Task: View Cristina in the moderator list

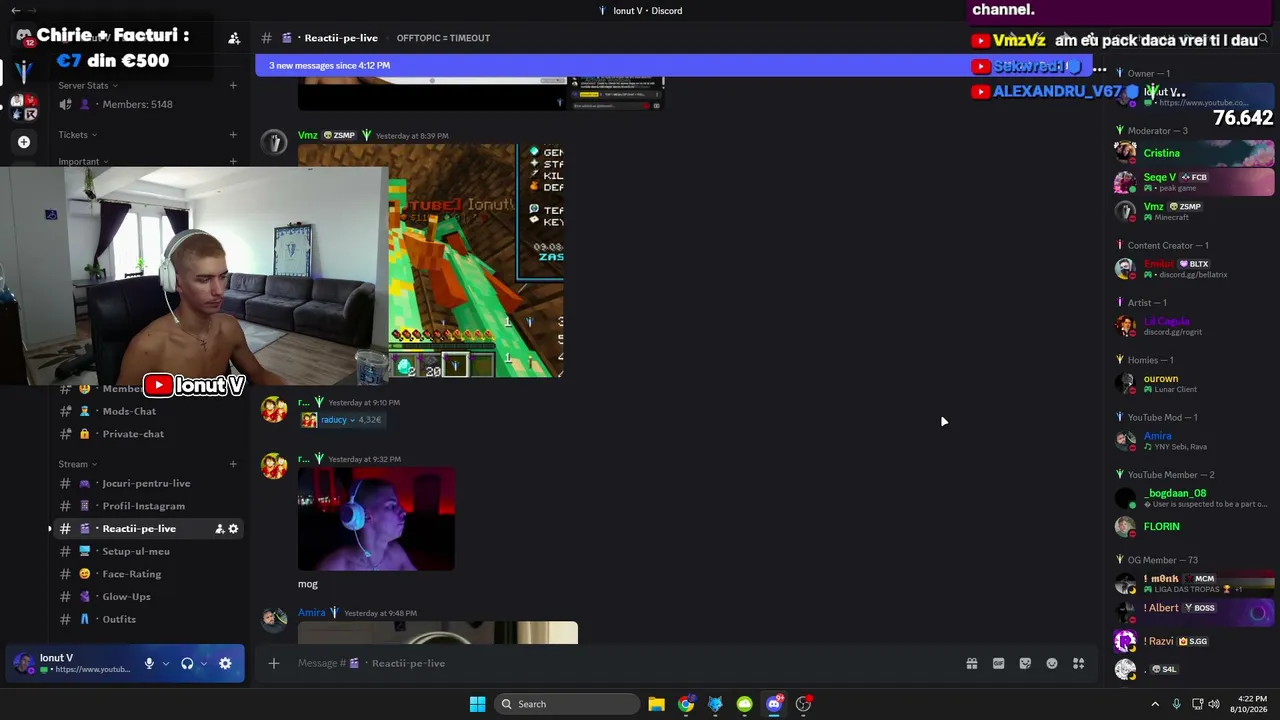Action: [x=1194, y=153]
